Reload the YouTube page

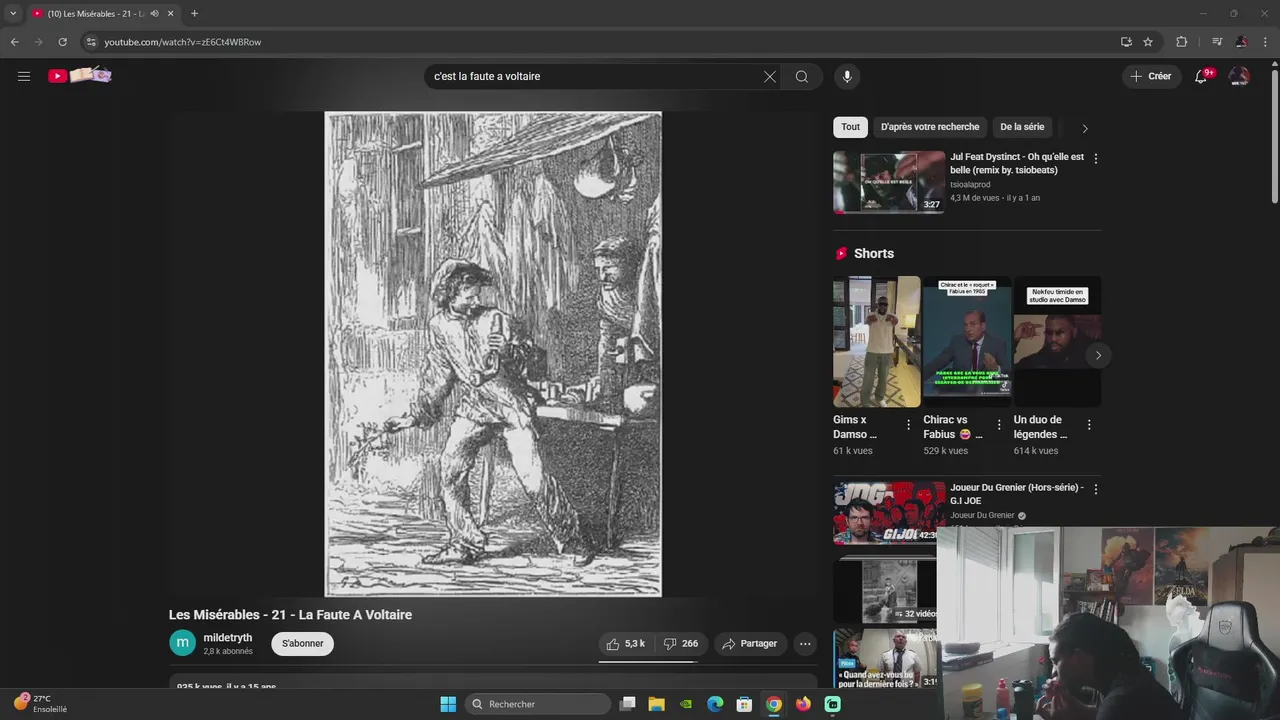62,42
